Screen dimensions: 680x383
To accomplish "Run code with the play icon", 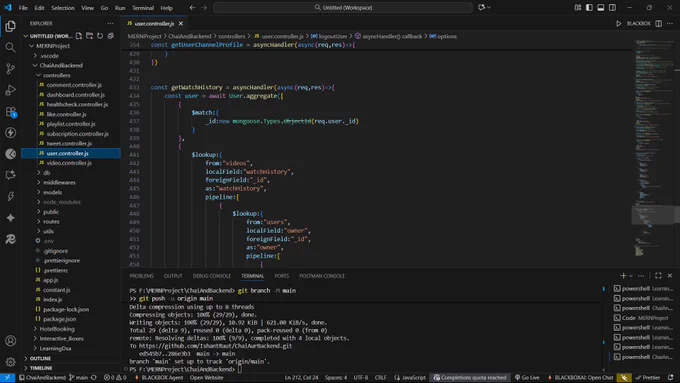I will [619, 23].
